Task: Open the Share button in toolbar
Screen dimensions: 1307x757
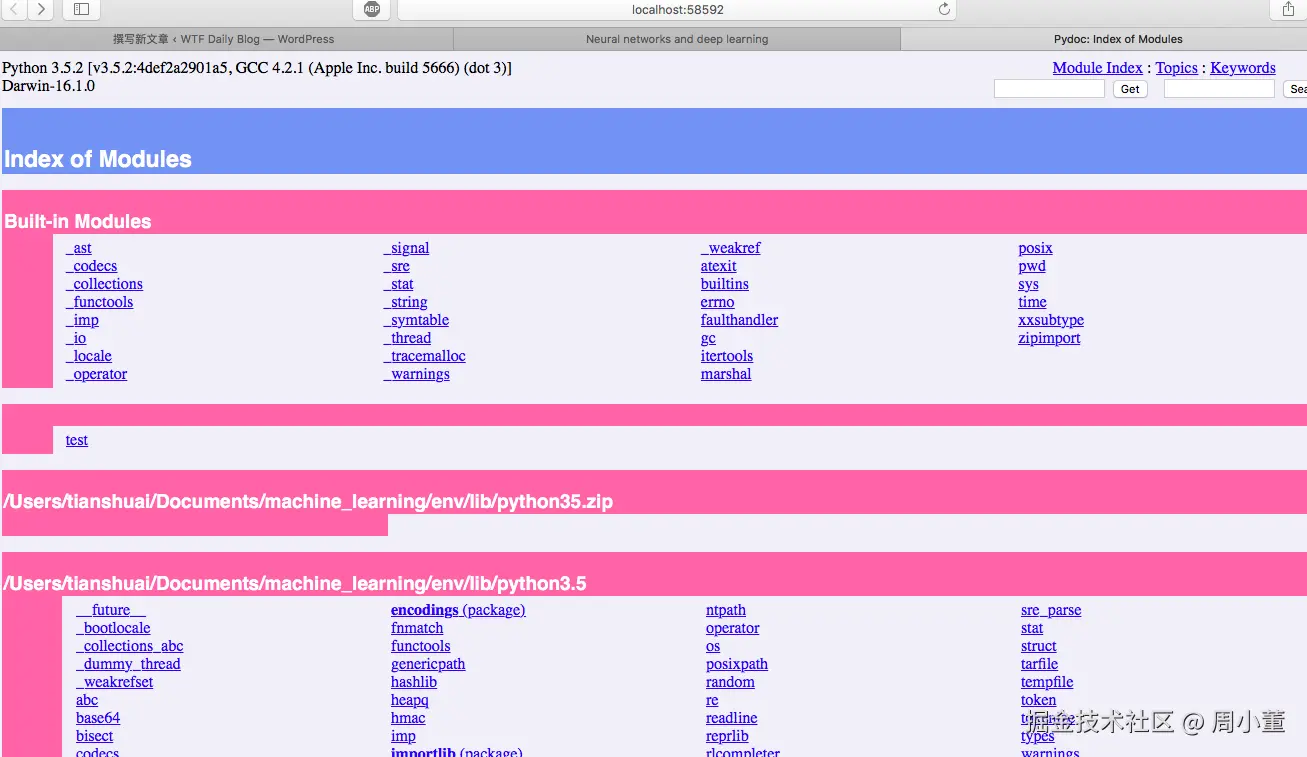Action: (1288, 9)
